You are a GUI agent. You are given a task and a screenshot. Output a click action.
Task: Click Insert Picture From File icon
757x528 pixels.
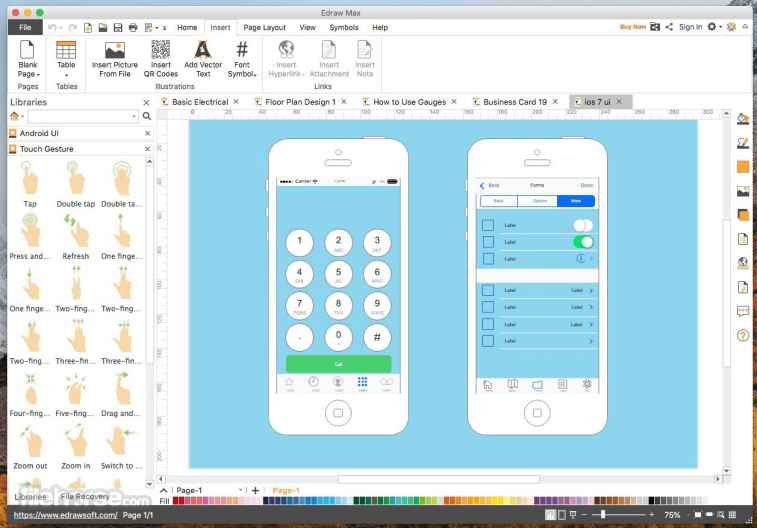[114, 48]
